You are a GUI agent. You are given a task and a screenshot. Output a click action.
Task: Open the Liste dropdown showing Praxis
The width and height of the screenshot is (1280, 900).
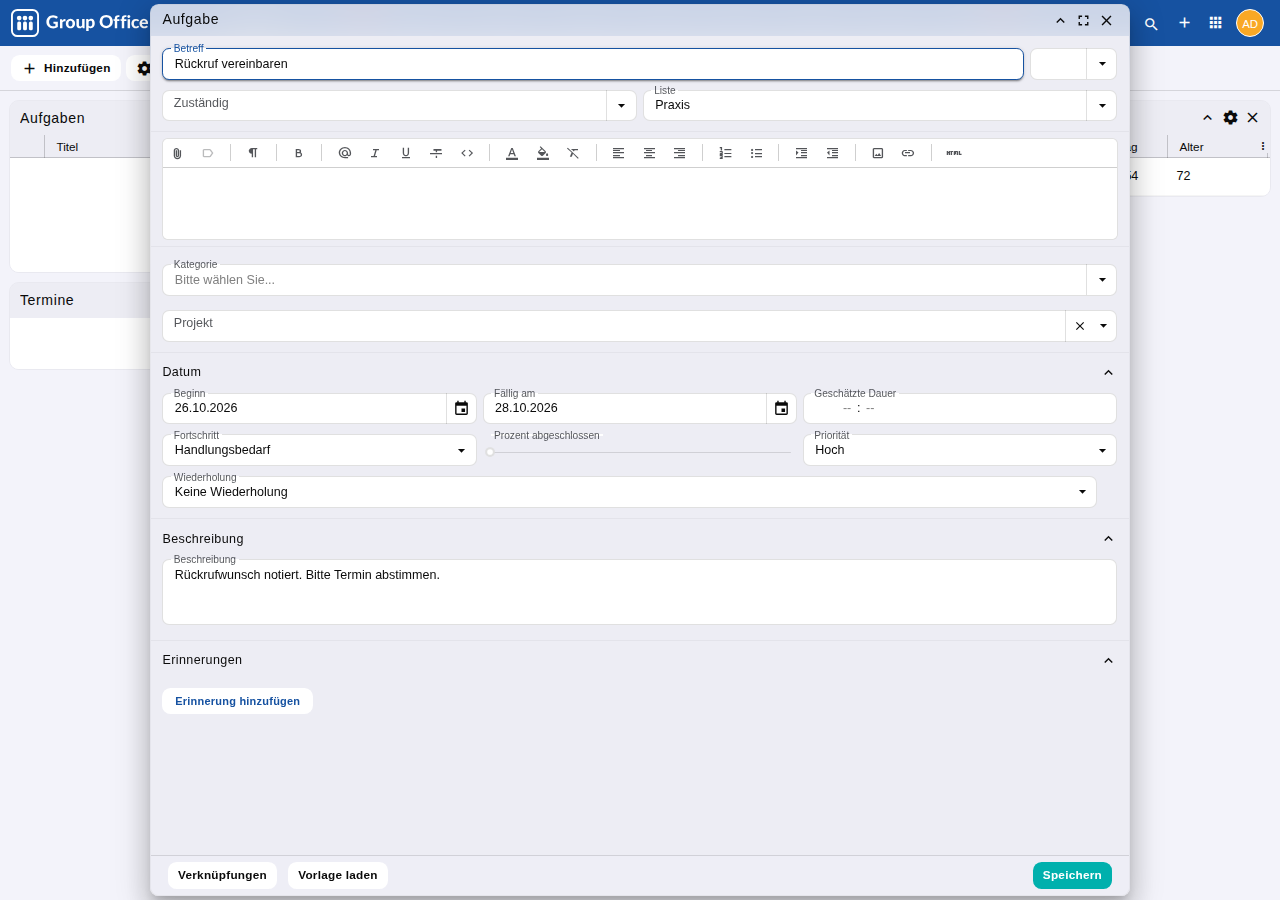1102,105
